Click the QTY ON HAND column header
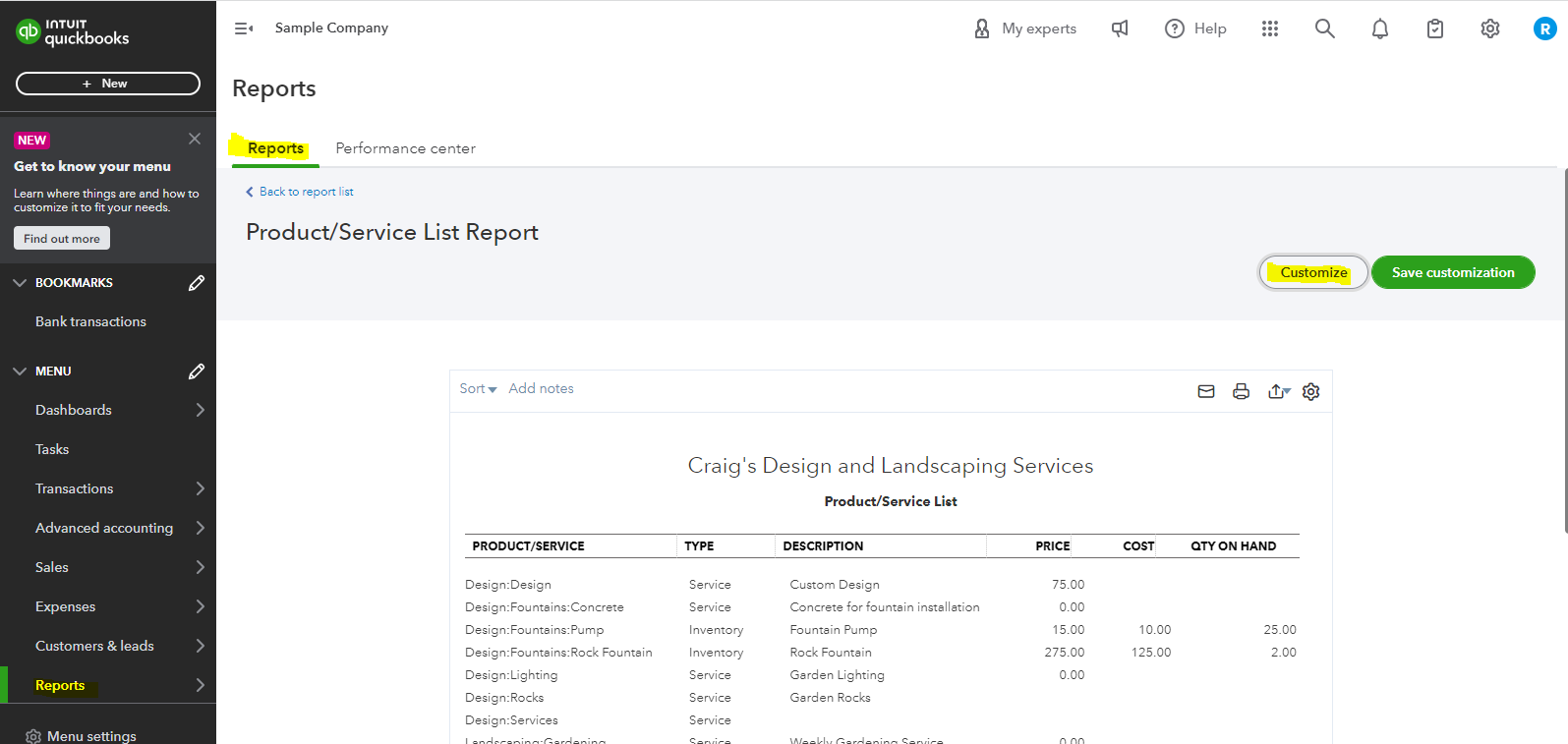 click(1234, 546)
